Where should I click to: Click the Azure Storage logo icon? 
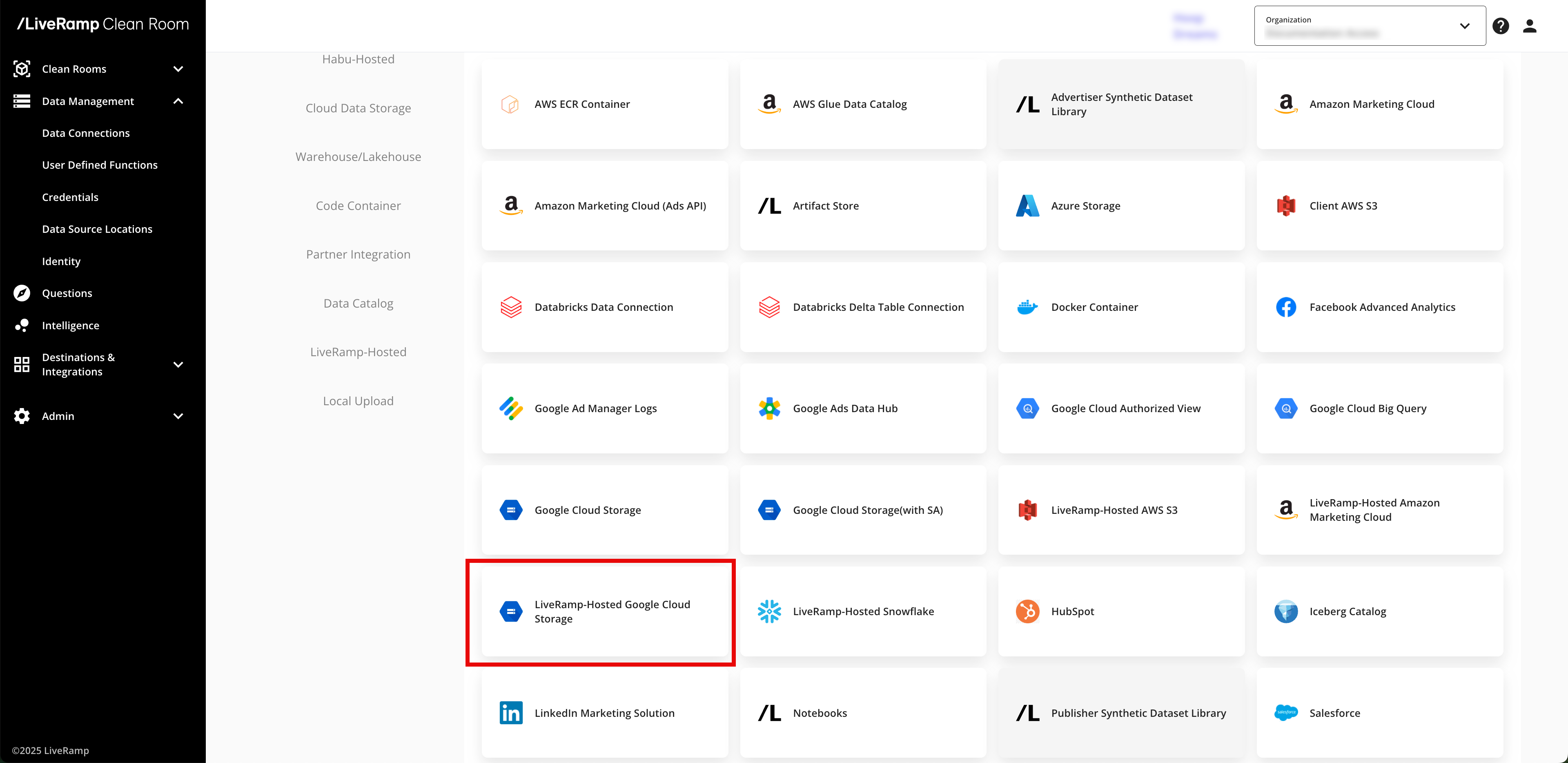(x=1027, y=206)
